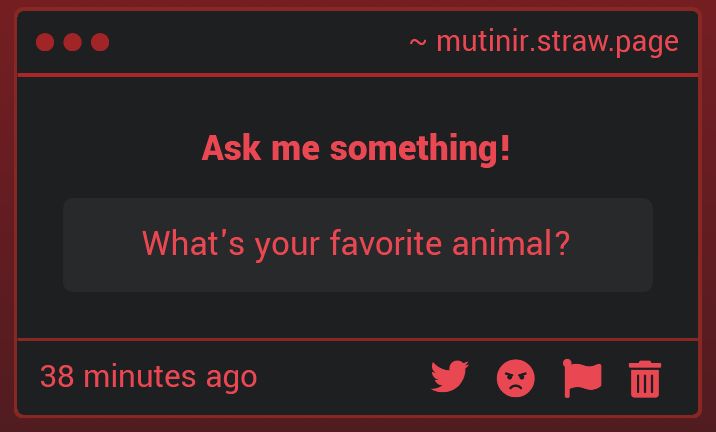Click the angry face block icon
Viewport: 716px width, 432px height.
coord(516,378)
